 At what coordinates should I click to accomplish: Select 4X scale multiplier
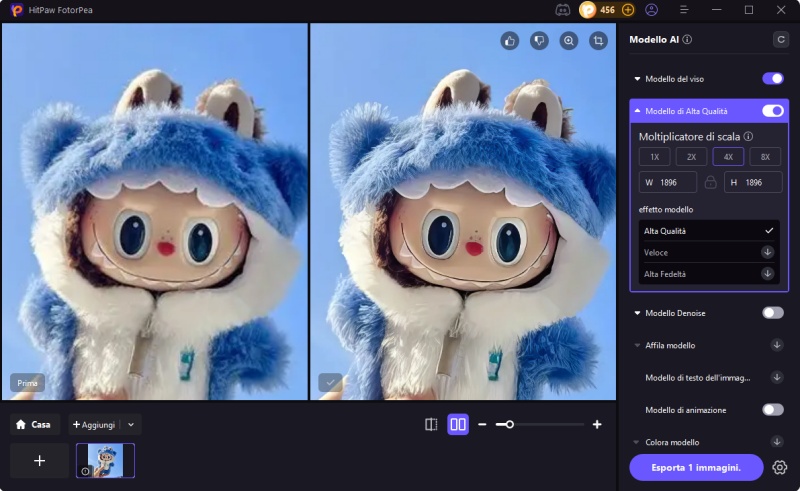pos(728,157)
